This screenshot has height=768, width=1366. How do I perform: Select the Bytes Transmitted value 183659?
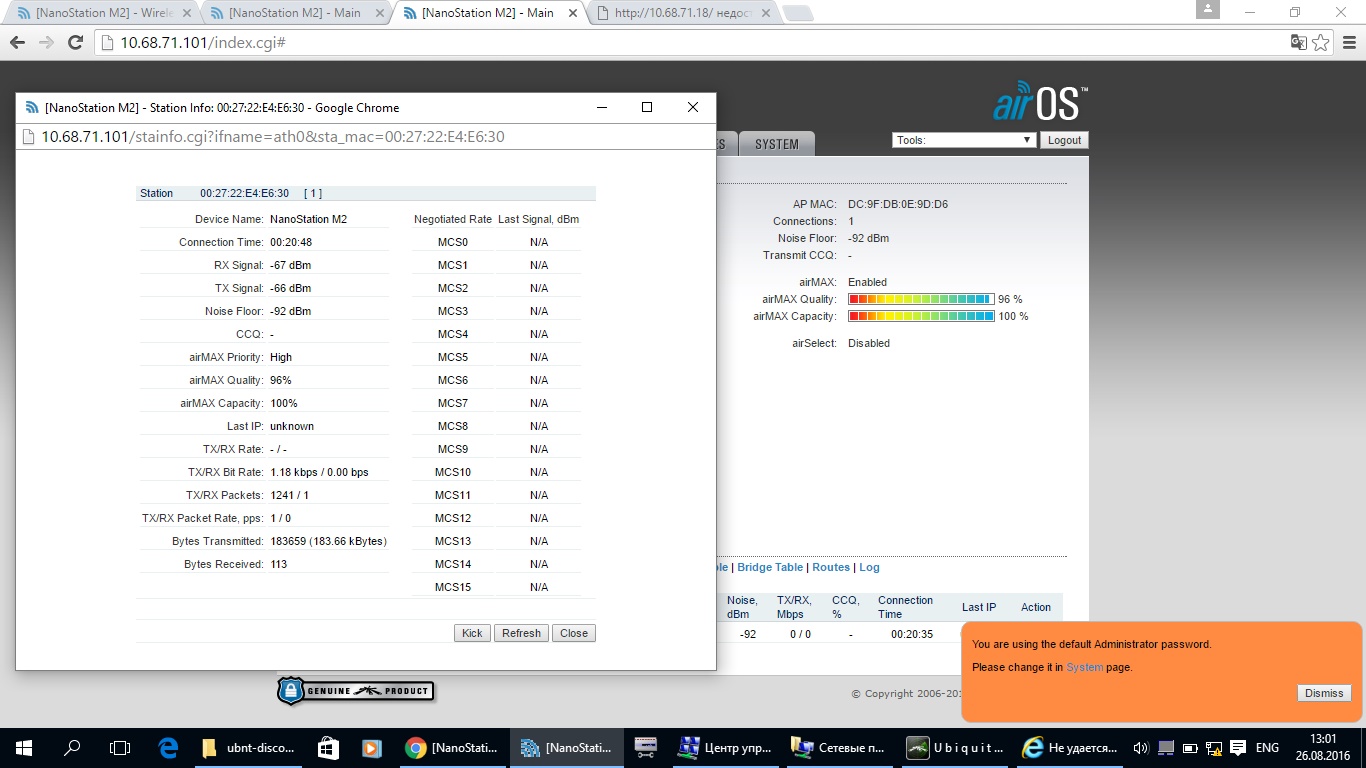coord(328,541)
